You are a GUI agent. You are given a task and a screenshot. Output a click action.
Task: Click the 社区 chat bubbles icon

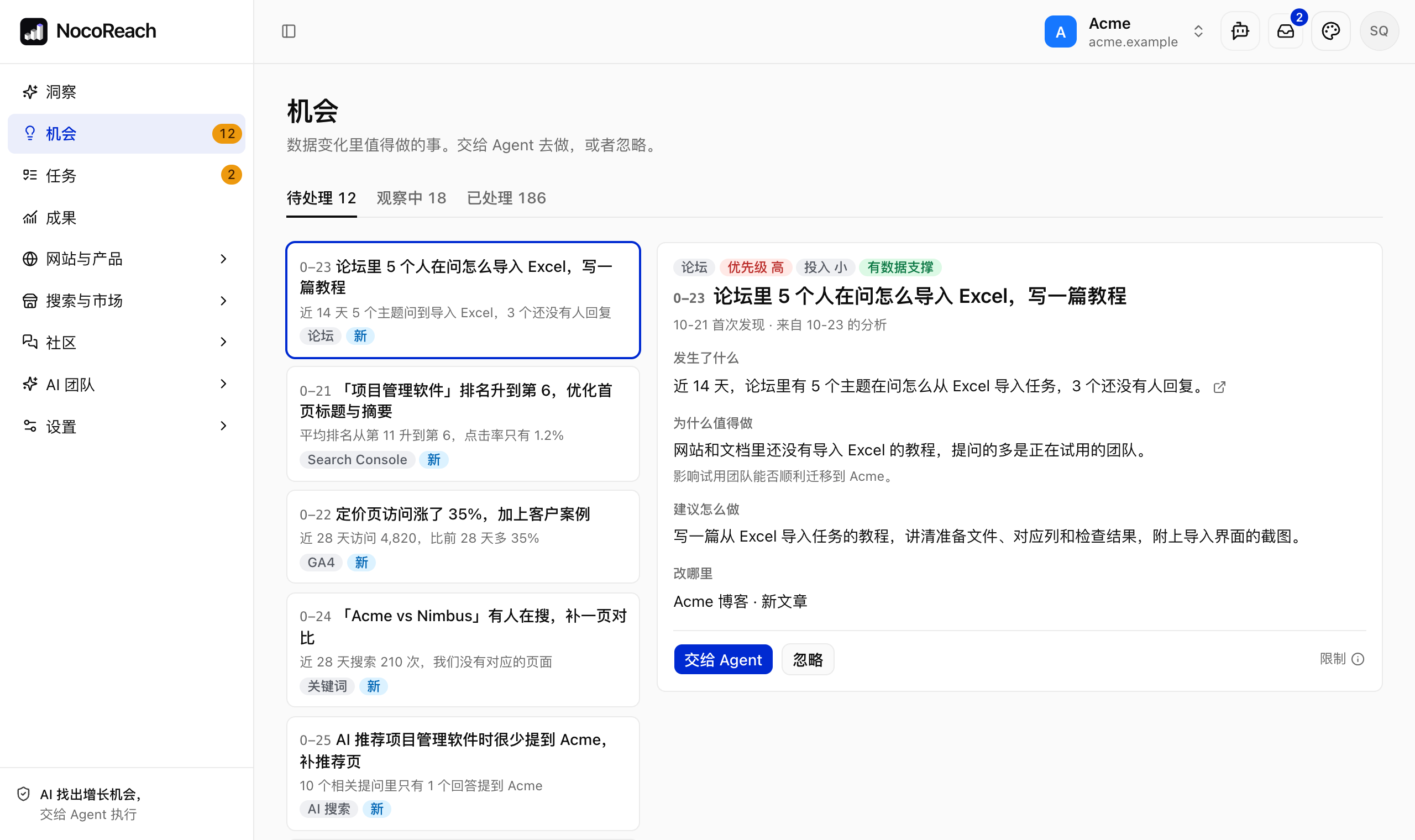(30, 342)
